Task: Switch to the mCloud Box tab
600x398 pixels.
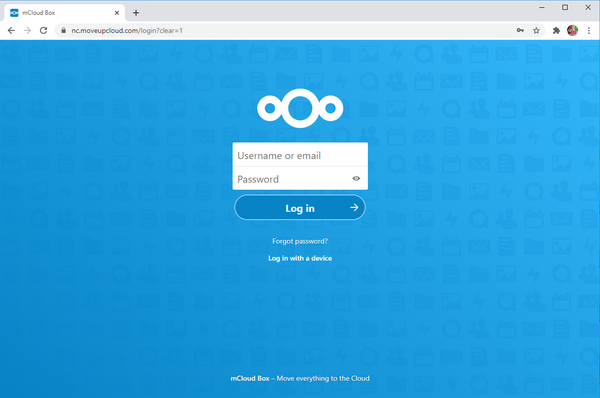Action: pyautogui.click(x=65, y=13)
